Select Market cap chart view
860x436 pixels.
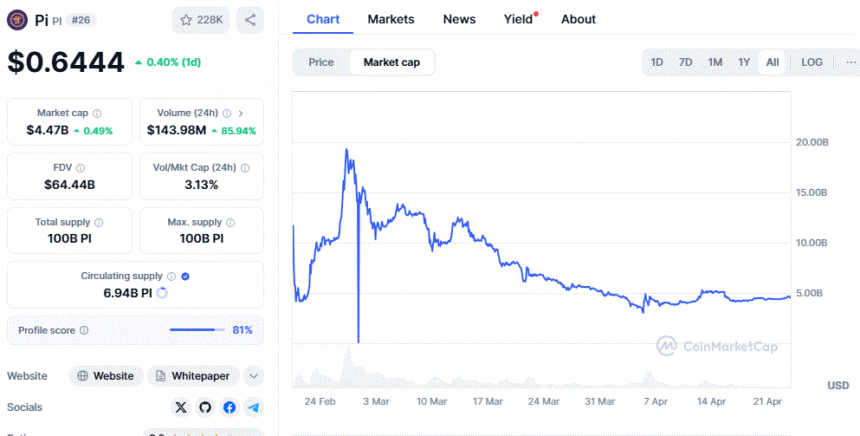click(x=392, y=63)
